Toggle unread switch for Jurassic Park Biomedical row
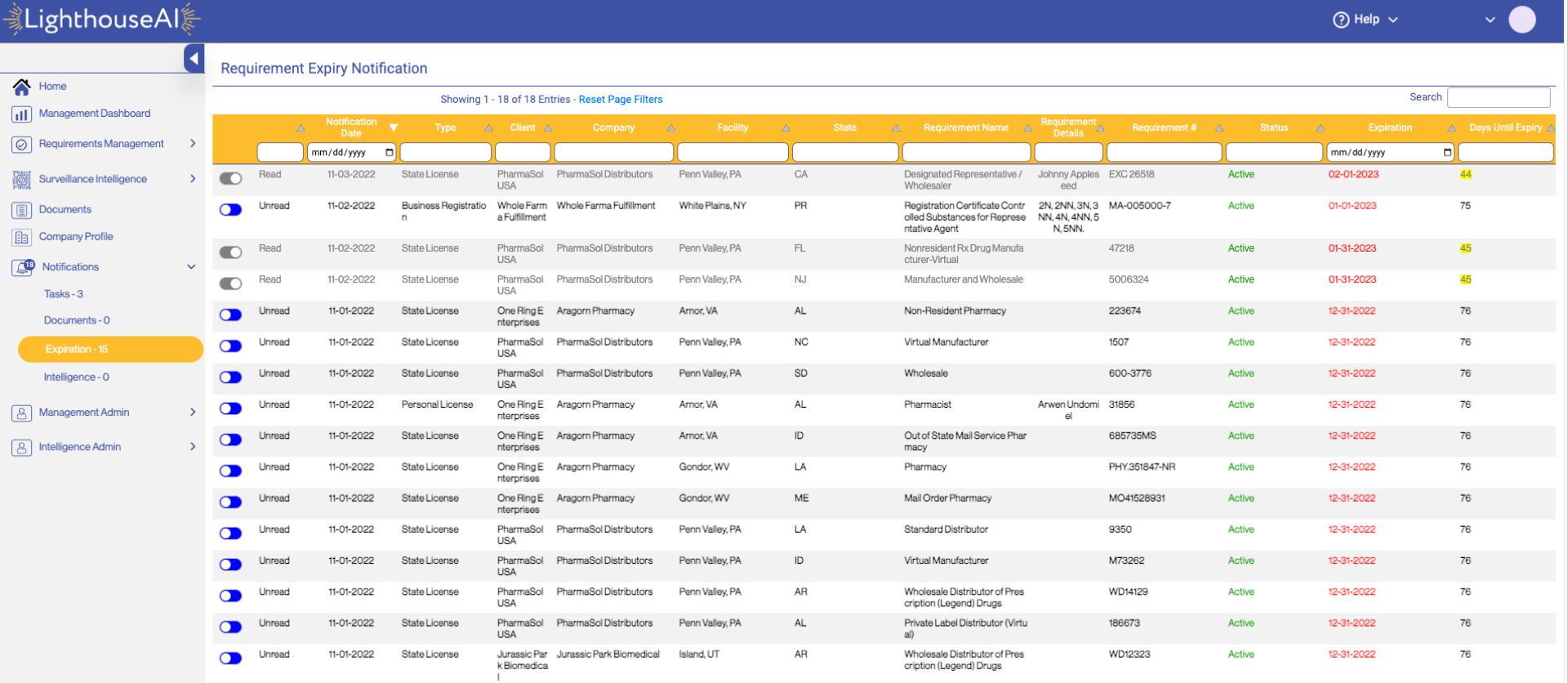 pyautogui.click(x=231, y=658)
